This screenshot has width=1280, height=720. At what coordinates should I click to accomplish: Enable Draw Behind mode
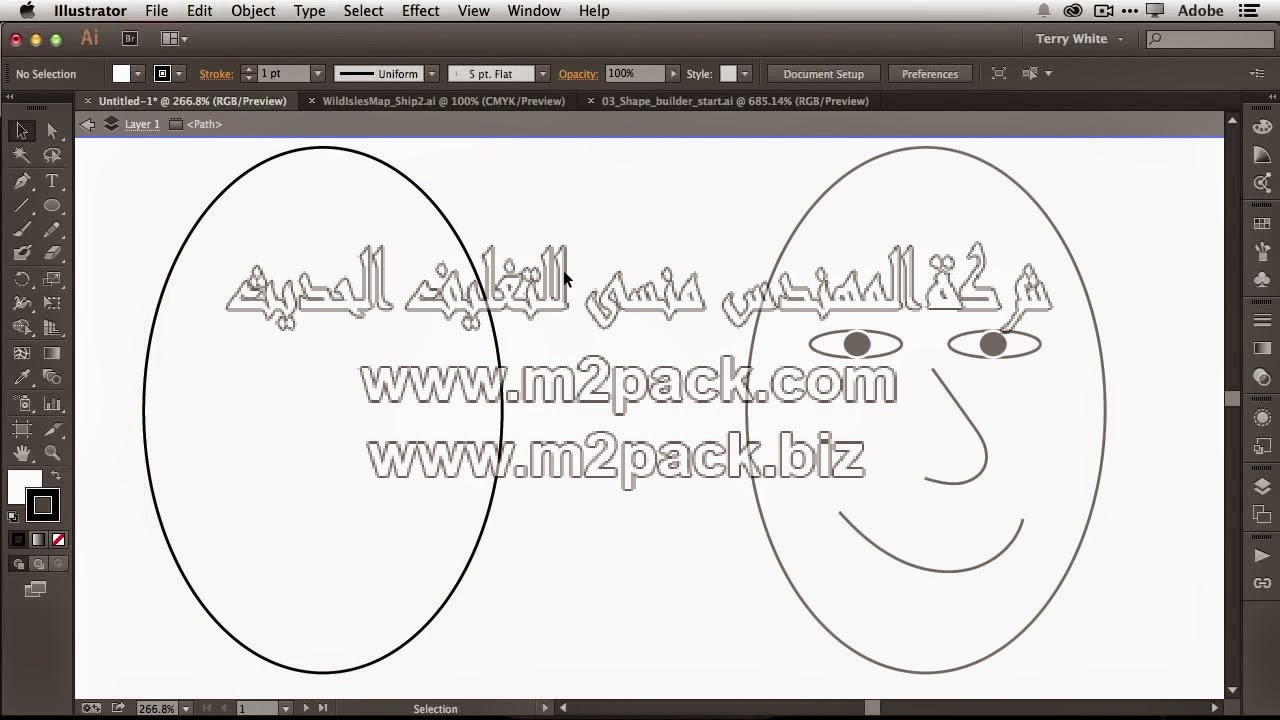click(x=38, y=564)
